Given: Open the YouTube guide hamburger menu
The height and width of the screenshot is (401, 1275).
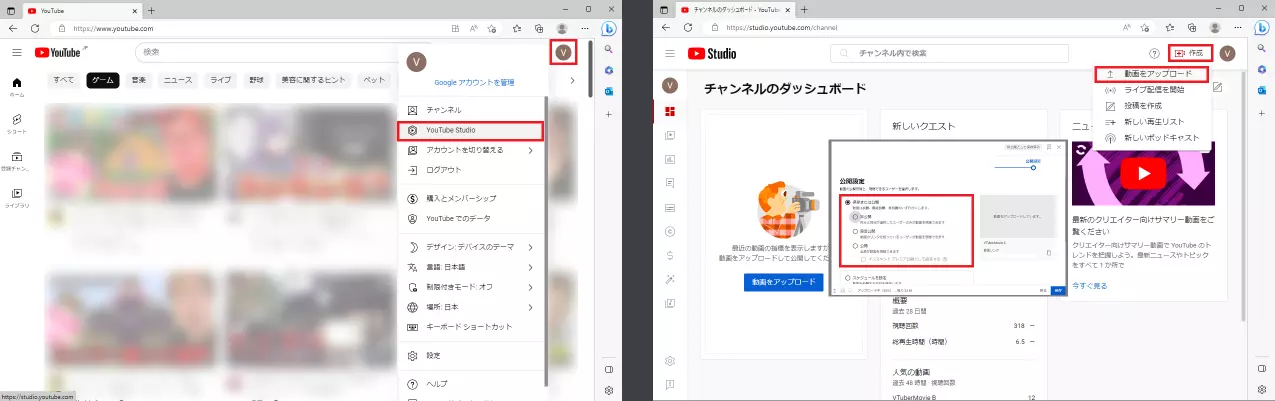Looking at the screenshot, I should click(x=16, y=52).
